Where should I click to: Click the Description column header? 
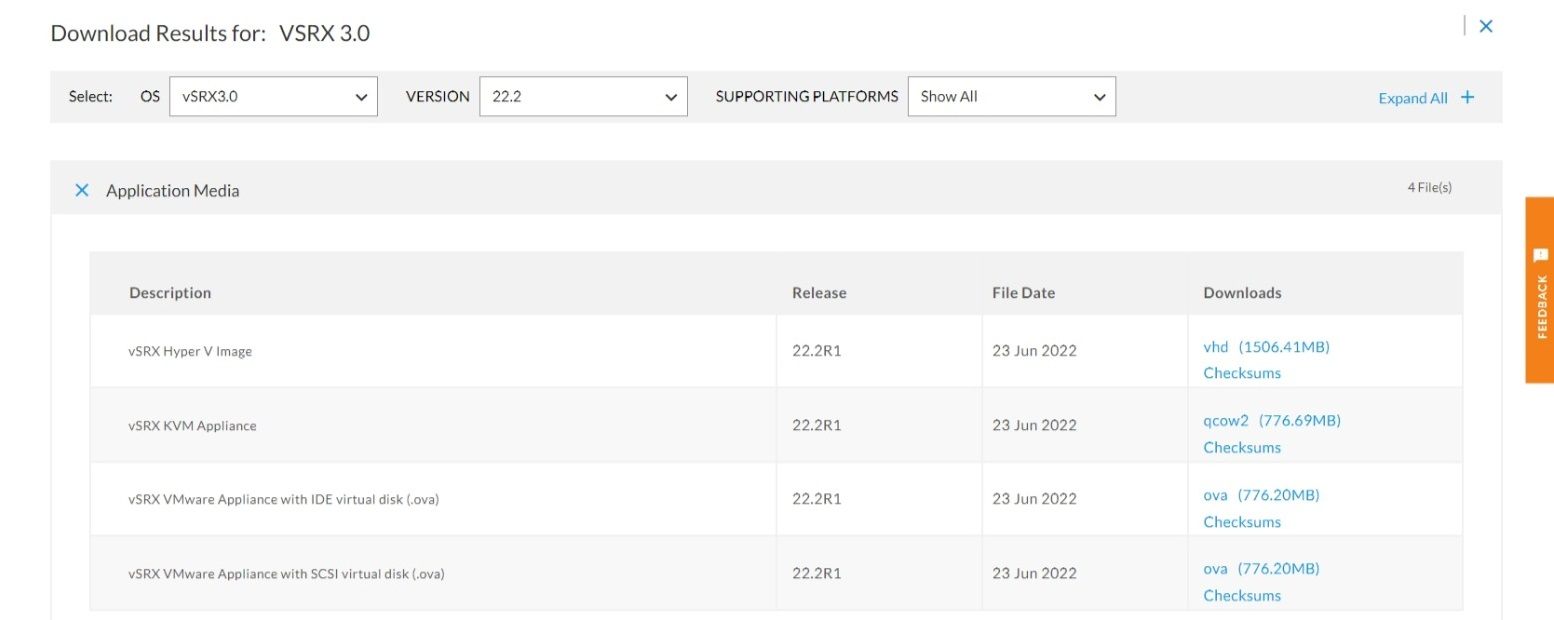170,293
